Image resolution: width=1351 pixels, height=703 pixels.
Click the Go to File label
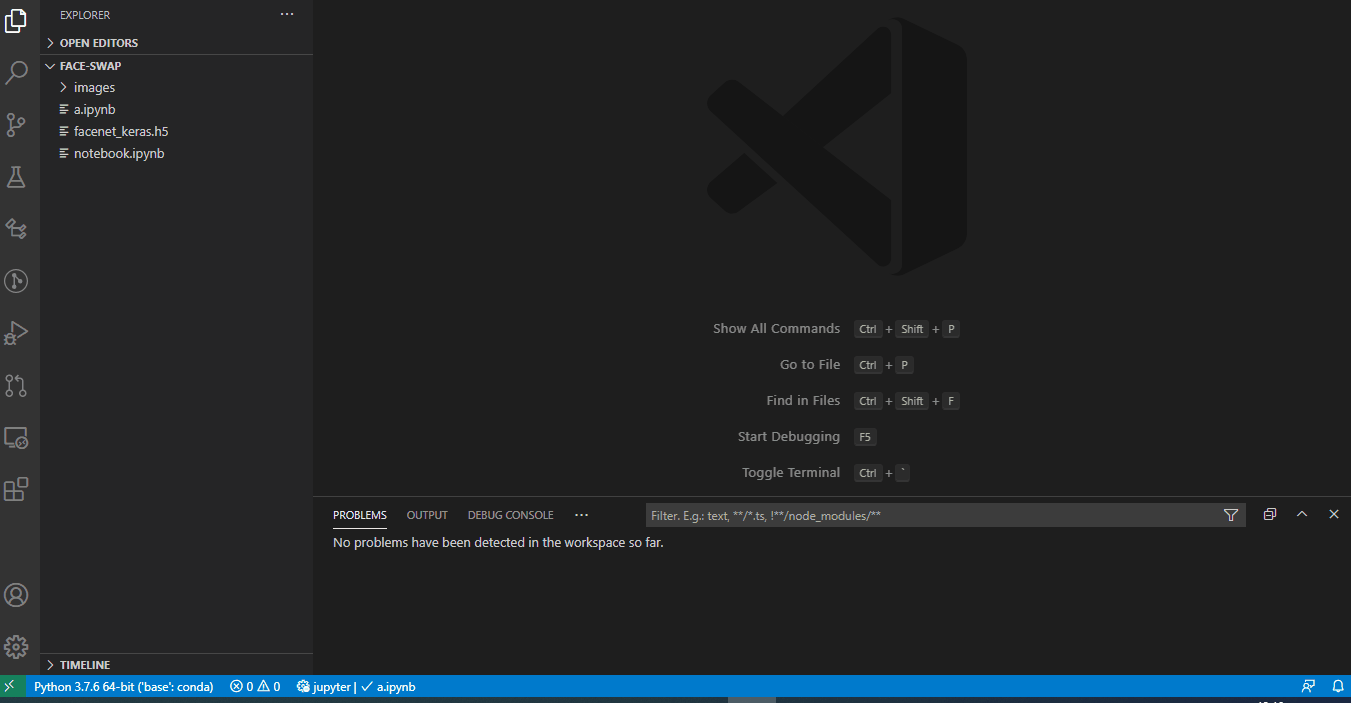pos(810,365)
